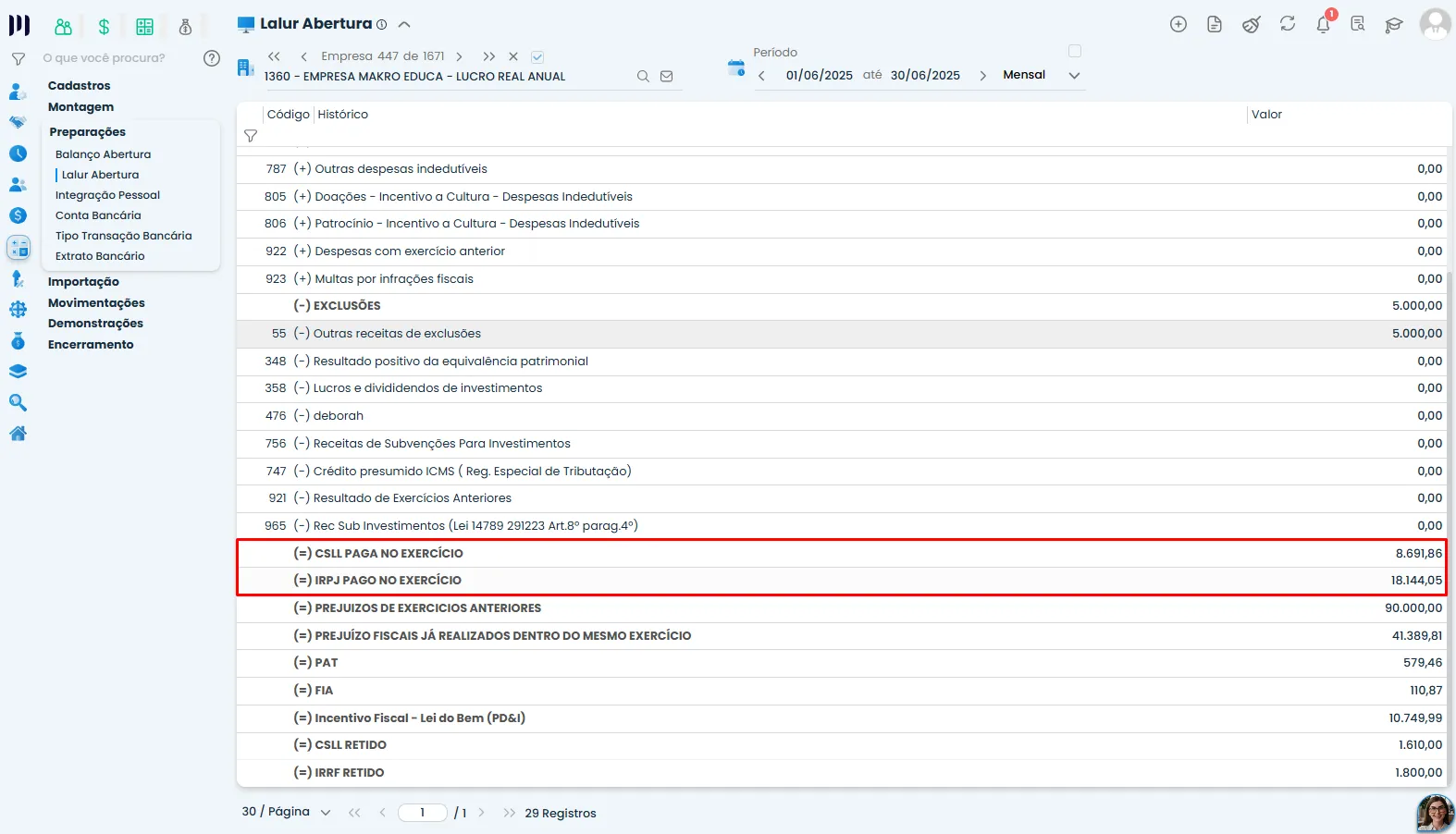This screenshot has height=834, width=1456.
Task: Go to the next company
Action: click(x=460, y=56)
